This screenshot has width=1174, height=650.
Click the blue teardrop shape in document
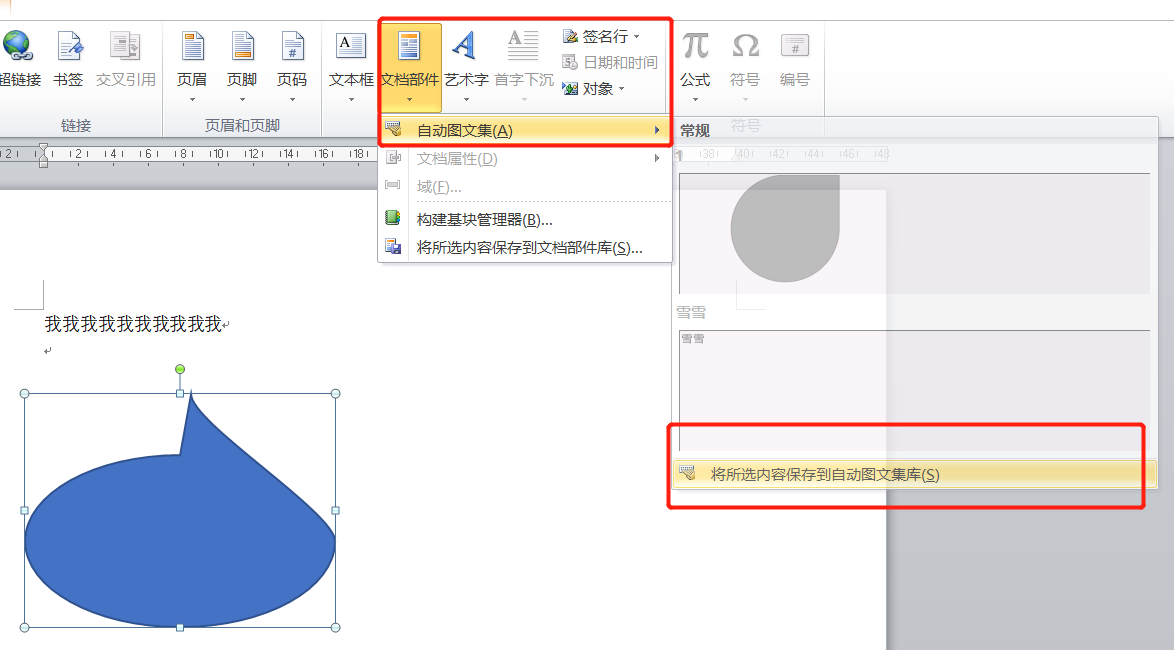[x=180, y=540]
